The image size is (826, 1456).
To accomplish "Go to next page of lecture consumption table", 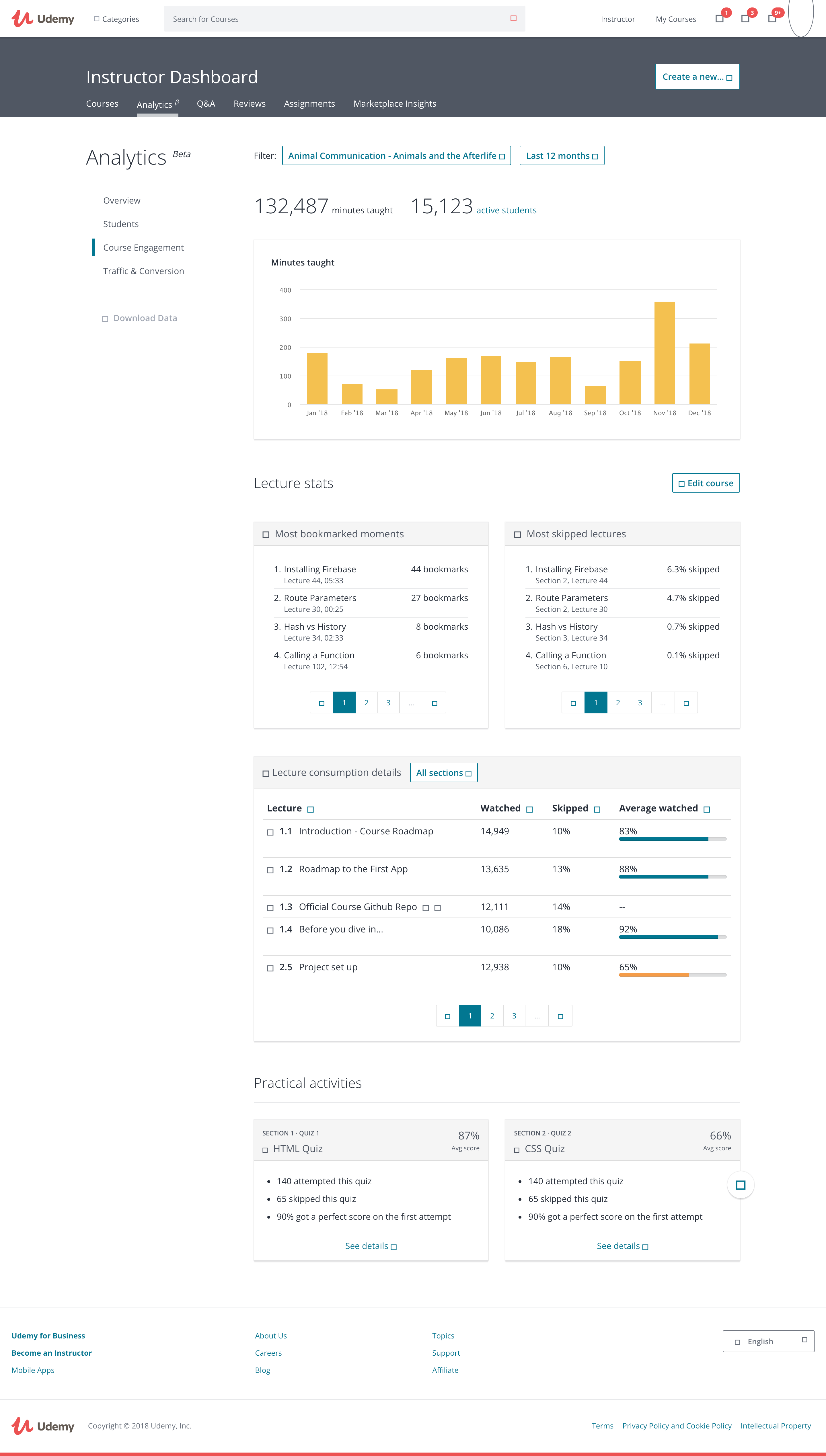I will [x=560, y=1016].
